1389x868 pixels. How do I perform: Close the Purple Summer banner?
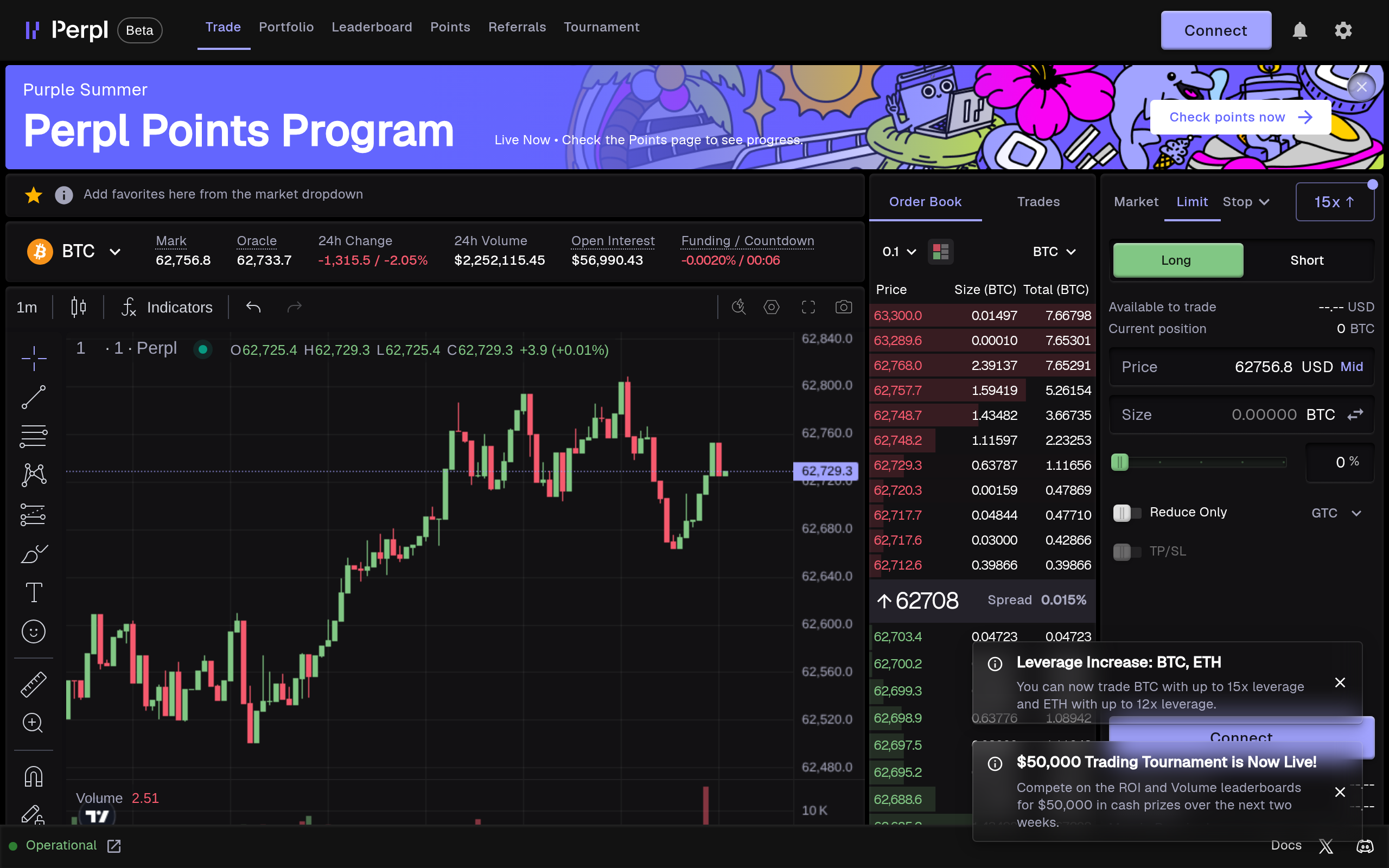(x=1361, y=87)
